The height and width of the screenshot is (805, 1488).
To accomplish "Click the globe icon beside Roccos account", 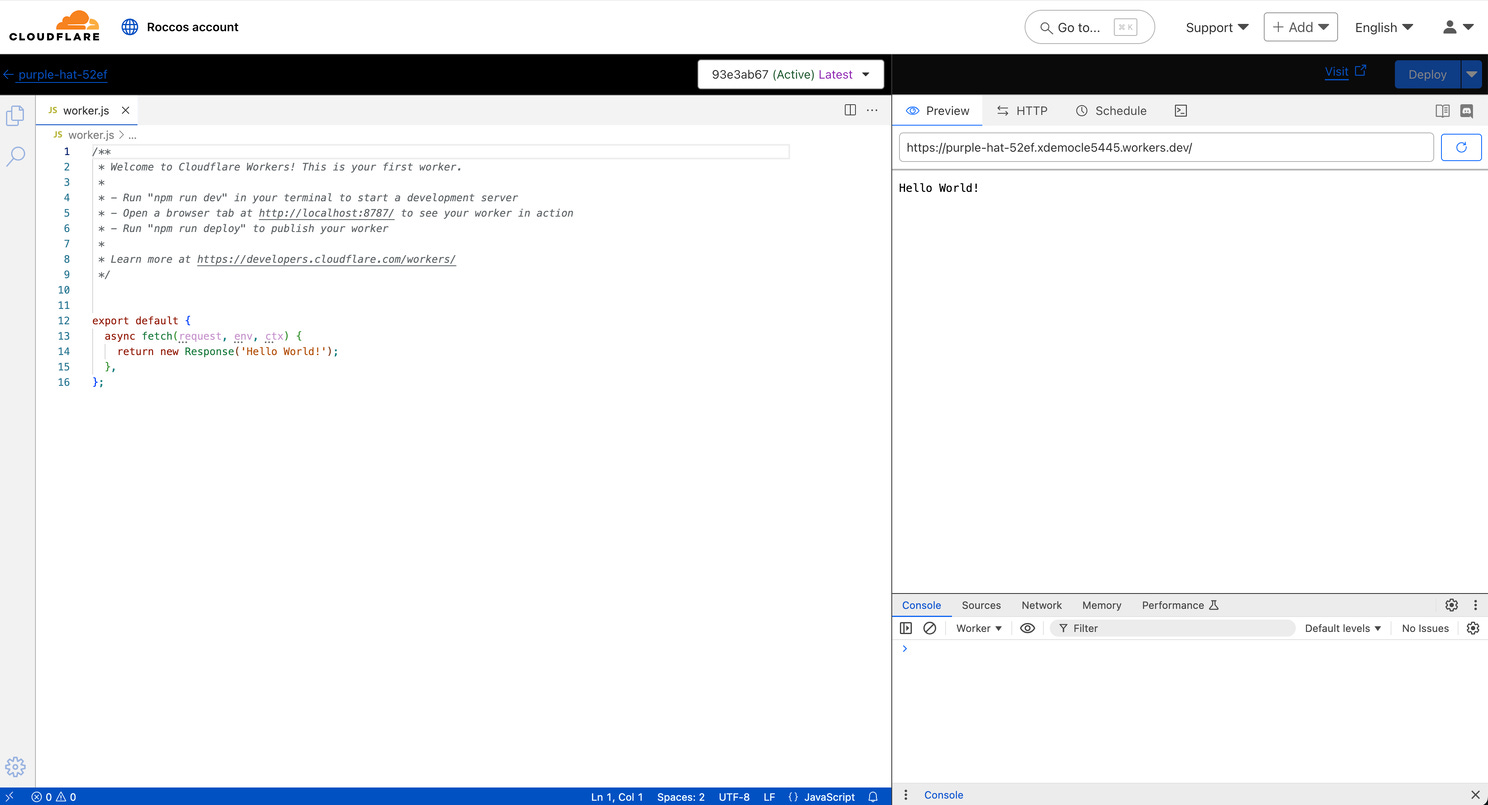I will pyautogui.click(x=130, y=27).
